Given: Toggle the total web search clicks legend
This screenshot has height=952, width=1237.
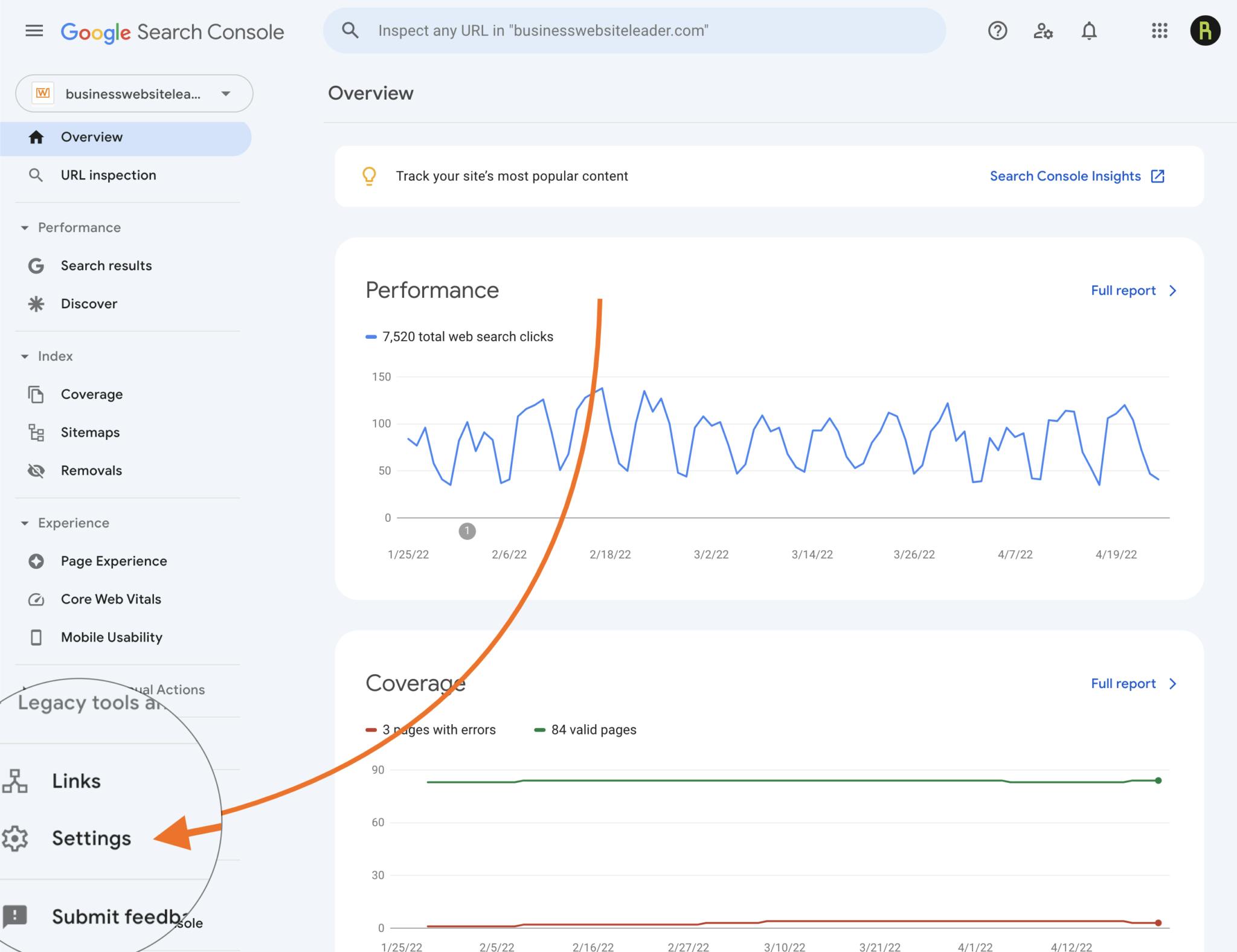Looking at the screenshot, I should click(460, 337).
